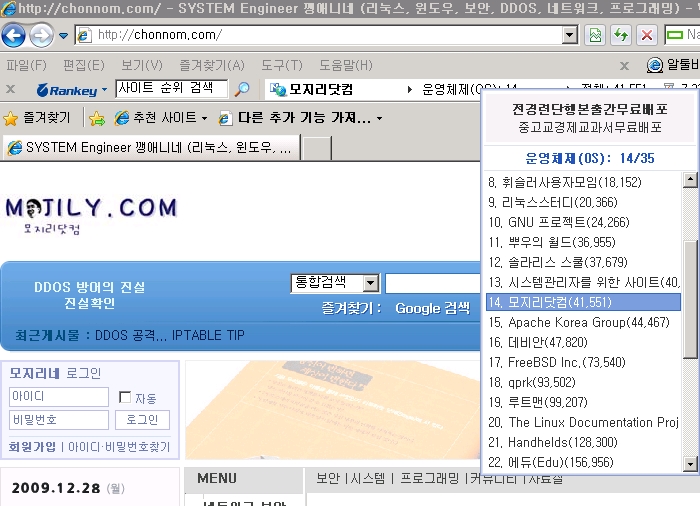700x506 pixels.
Task: Click the ranking list scrollbar thumb
Action: [690, 300]
